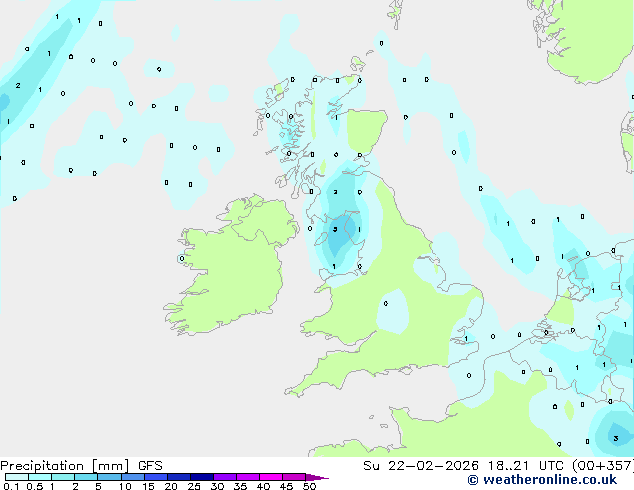The height and width of the screenshot is (490, 634).
Task: Click the 'Precipitation [mm]' title text
Action: tap(64, 466)
